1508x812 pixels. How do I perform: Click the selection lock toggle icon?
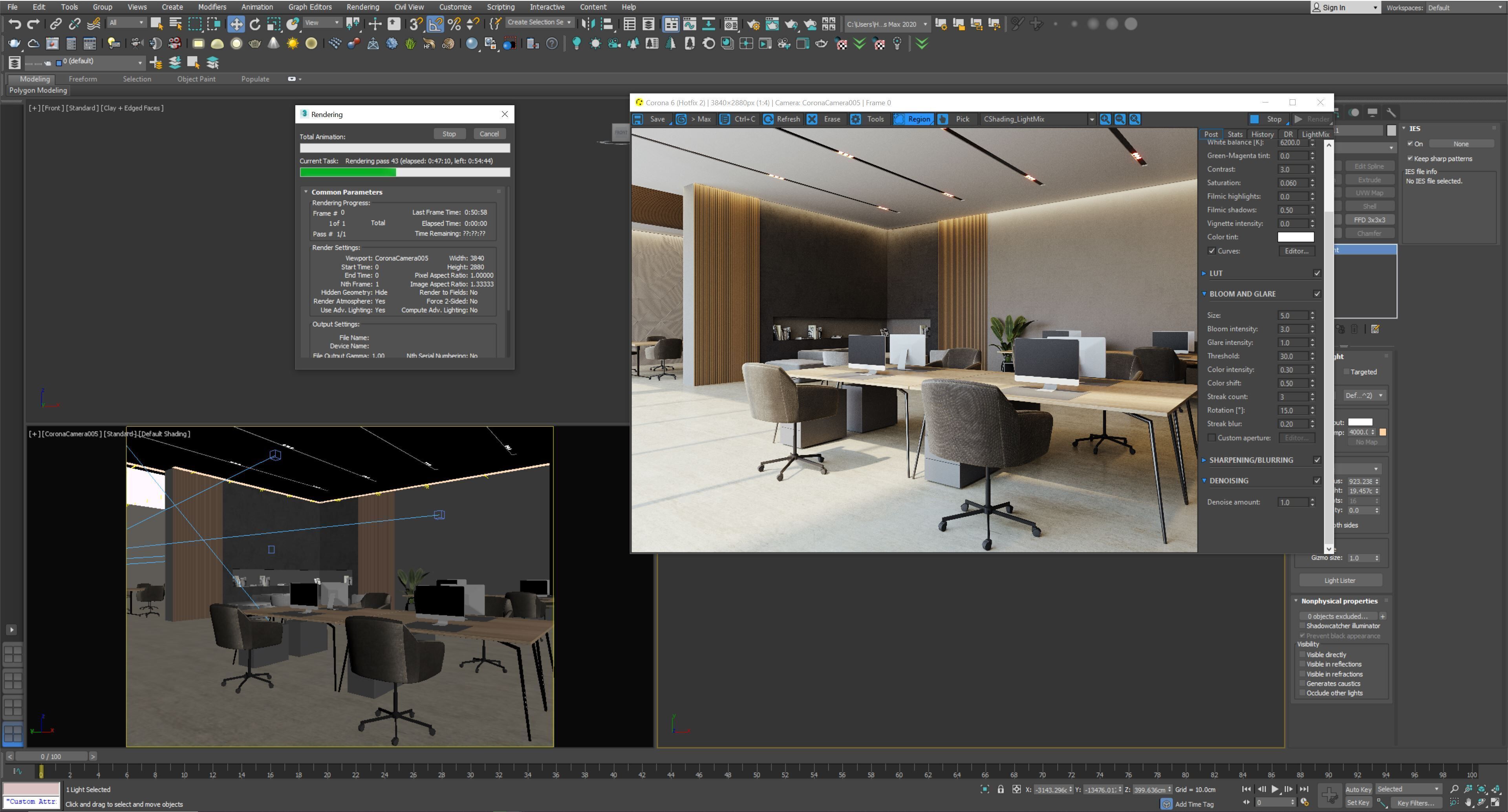click(1001, 789)
